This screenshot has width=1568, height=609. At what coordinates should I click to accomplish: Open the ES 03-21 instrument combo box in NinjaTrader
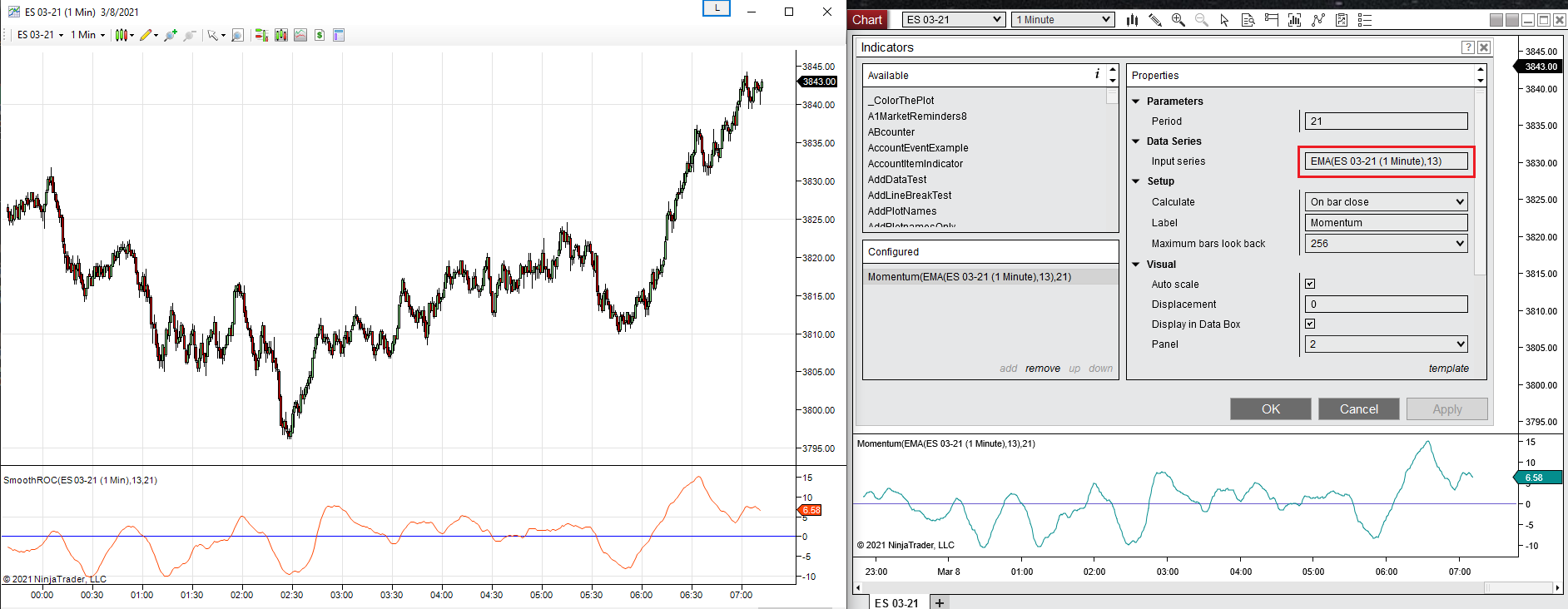pos(954,20)
